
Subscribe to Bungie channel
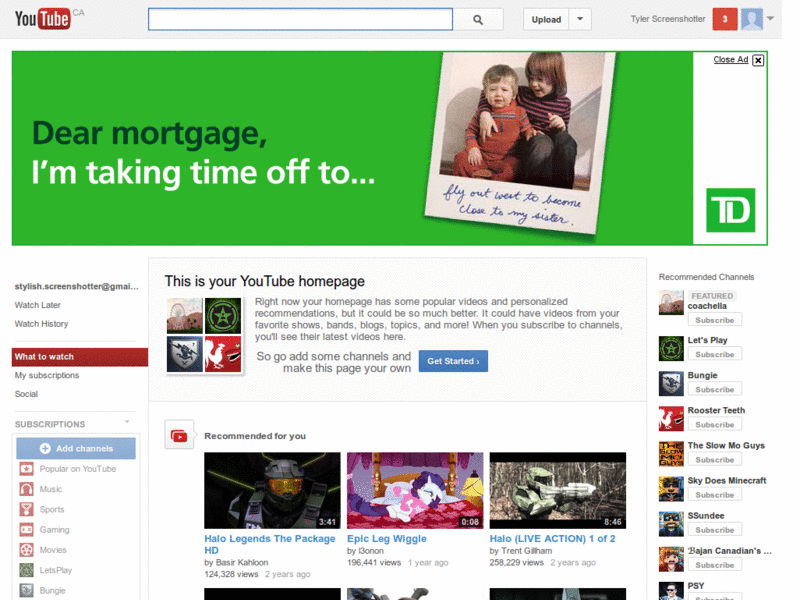(714, 389)
